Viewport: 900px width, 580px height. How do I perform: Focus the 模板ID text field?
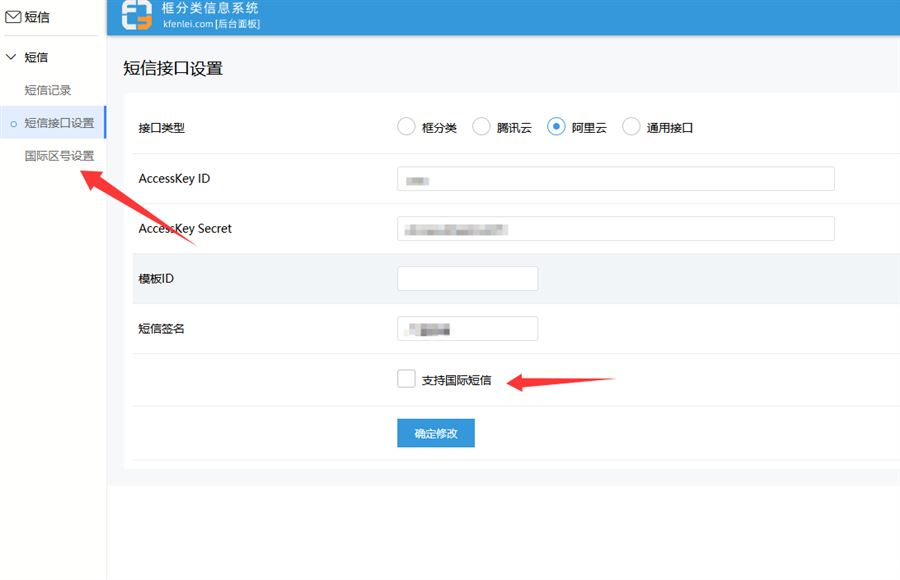pyautogui.click(x=467, y=279)
